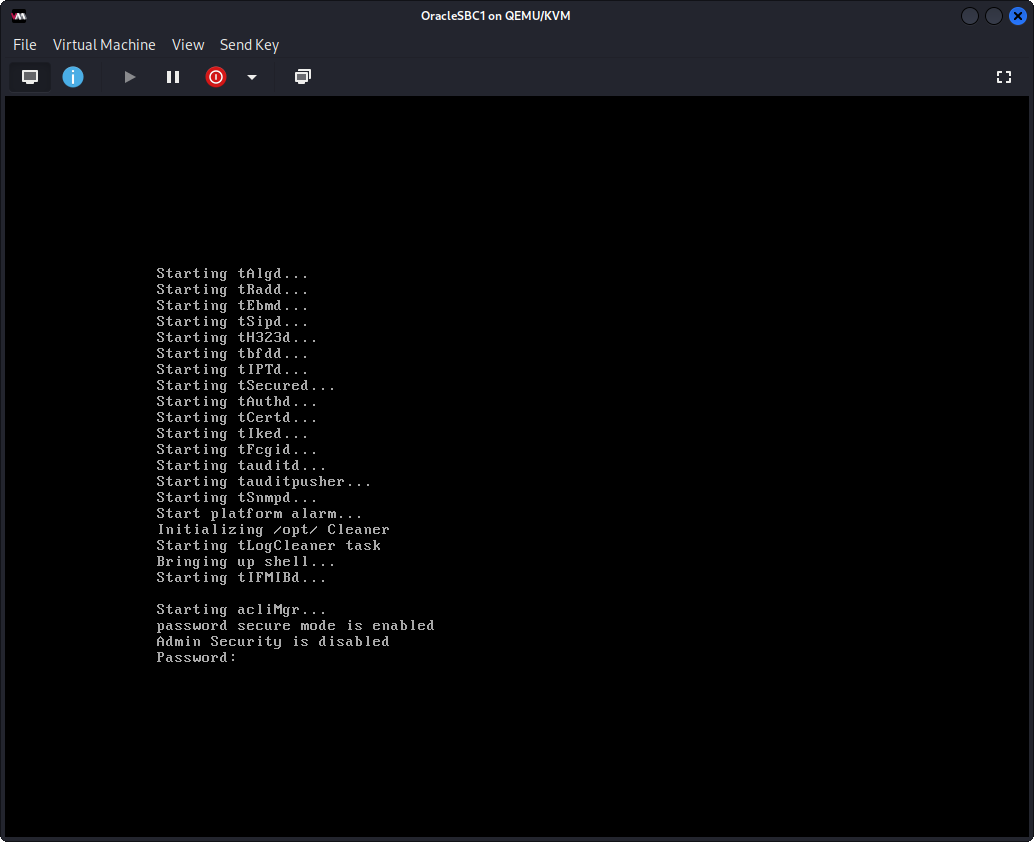This screenshot has height=842, width=1034.
Task: Focus the Password prompt in console
Action: click(x=197, y=658)
